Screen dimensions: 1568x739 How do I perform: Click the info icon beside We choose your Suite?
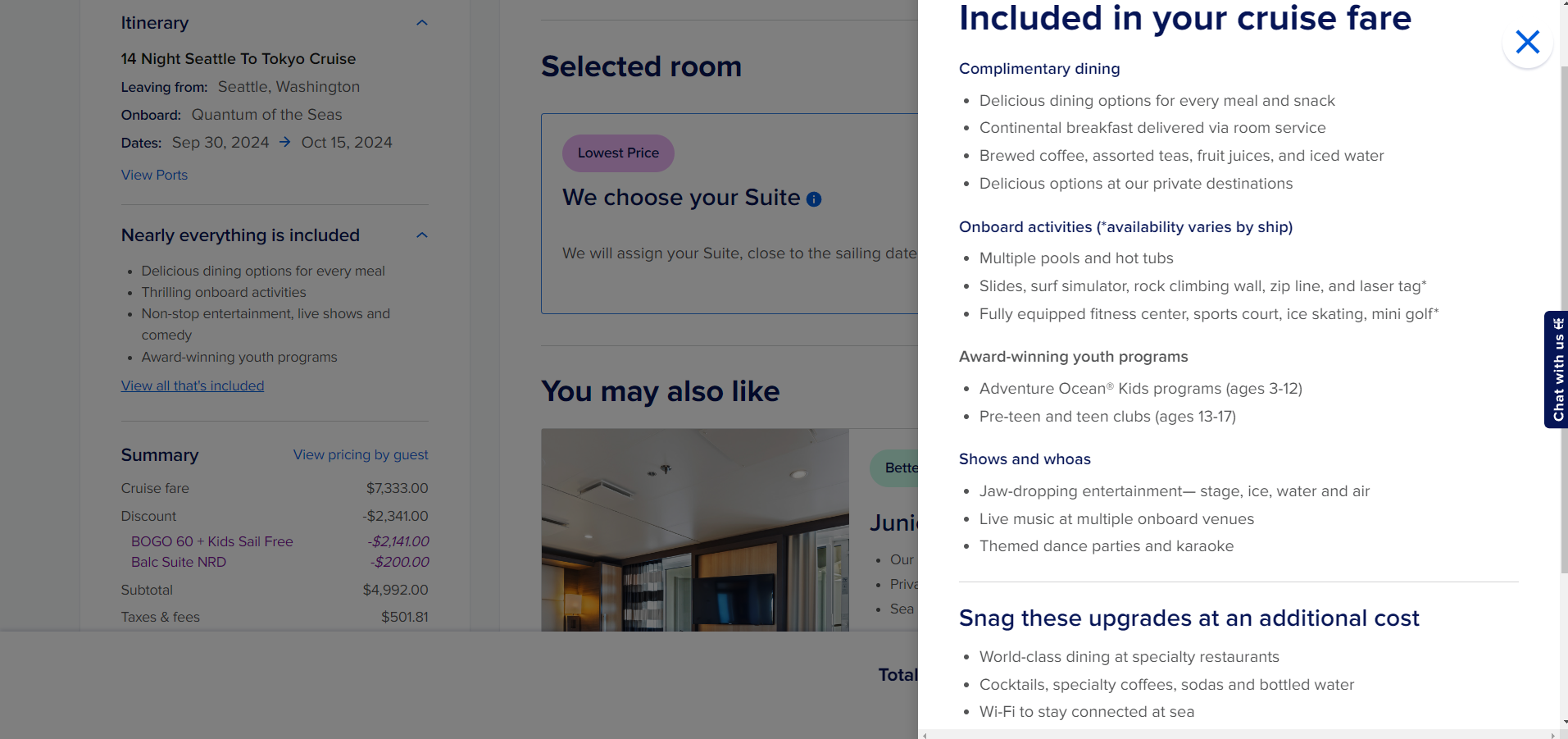tap(814, 199)
